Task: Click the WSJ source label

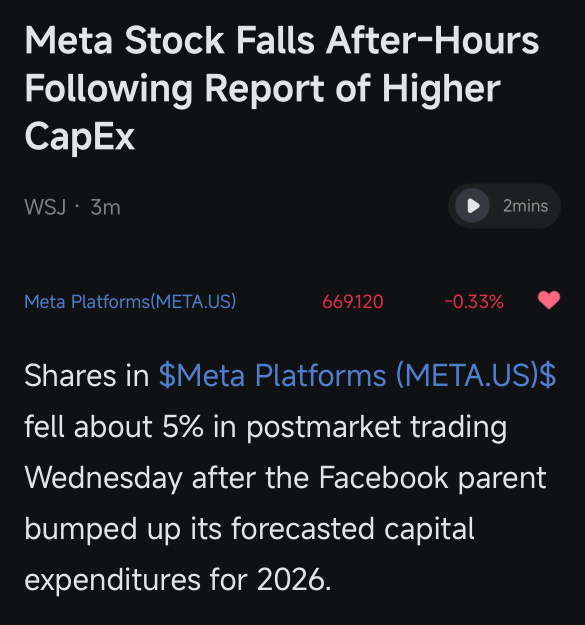Action: (45, 207)
